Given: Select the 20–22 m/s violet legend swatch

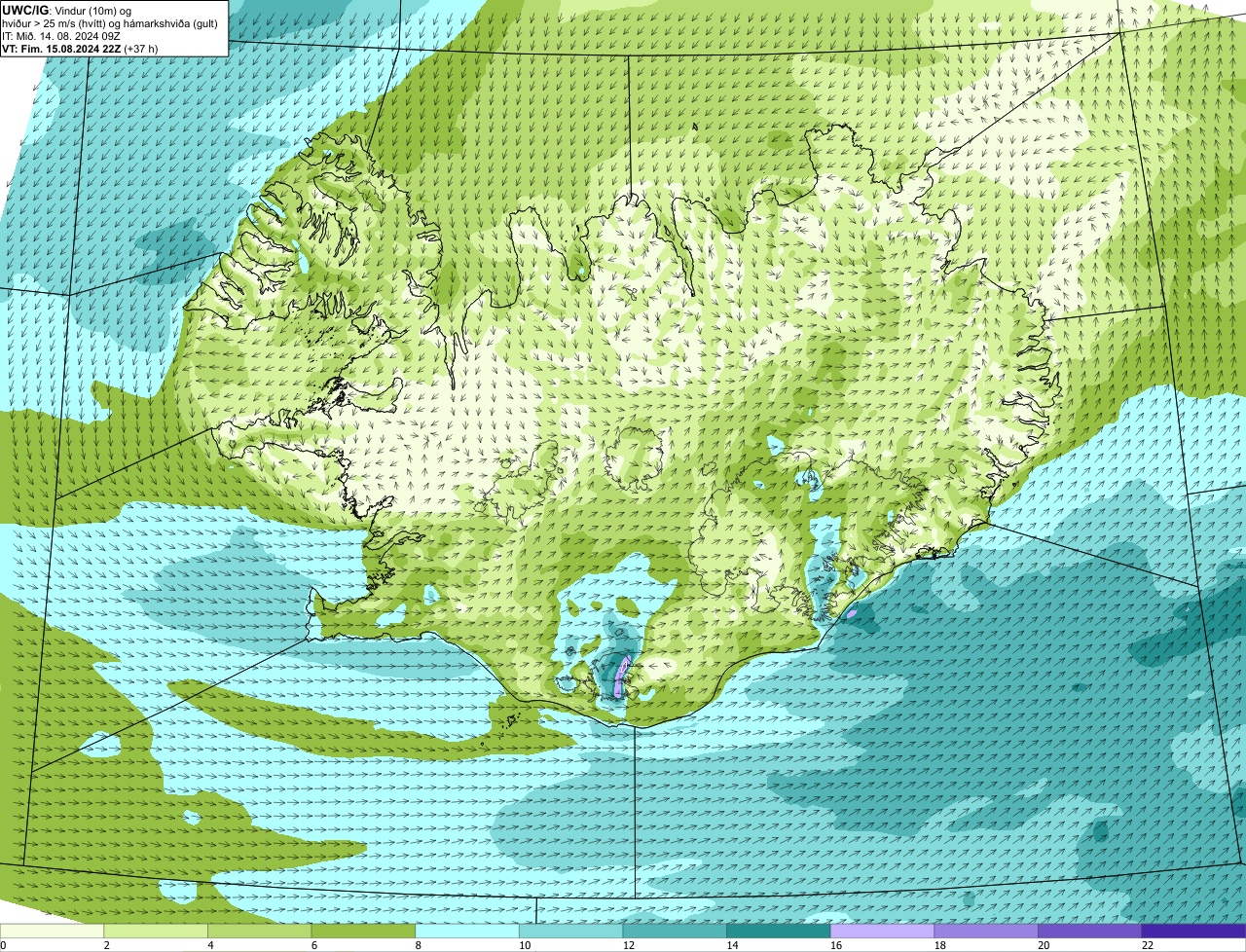Looking at the screenshot, I should [x=1090, y=931].
